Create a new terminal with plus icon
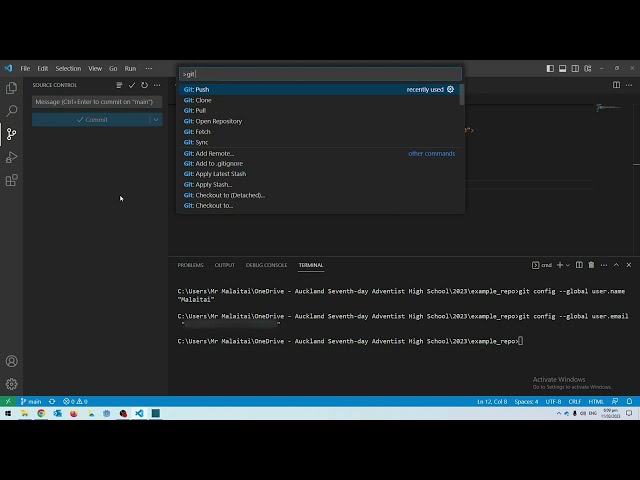This screenshot has height=480, width=640. pyautogui.click(x=560, y=265)
